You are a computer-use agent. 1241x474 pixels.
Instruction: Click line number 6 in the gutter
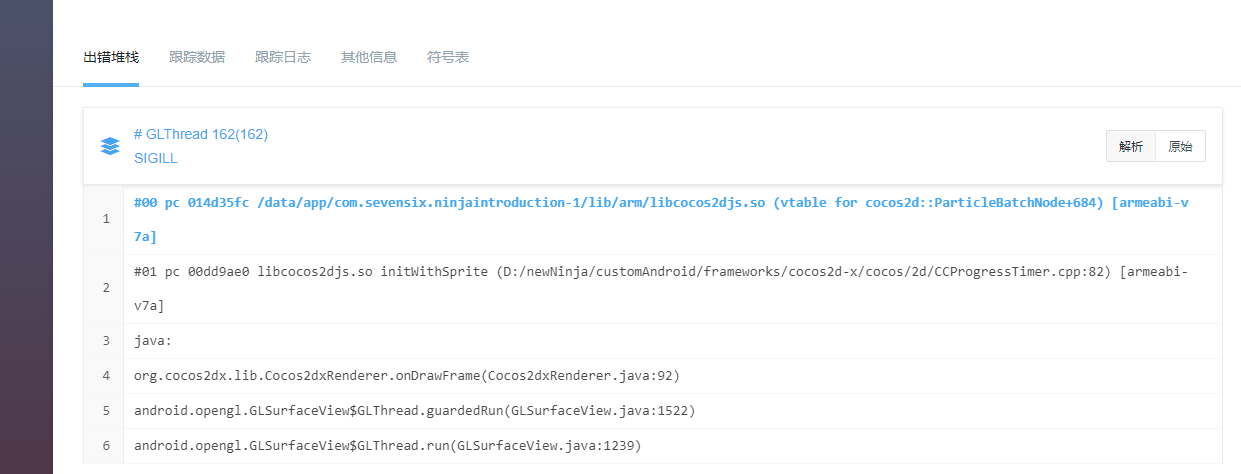pos(106,445)
